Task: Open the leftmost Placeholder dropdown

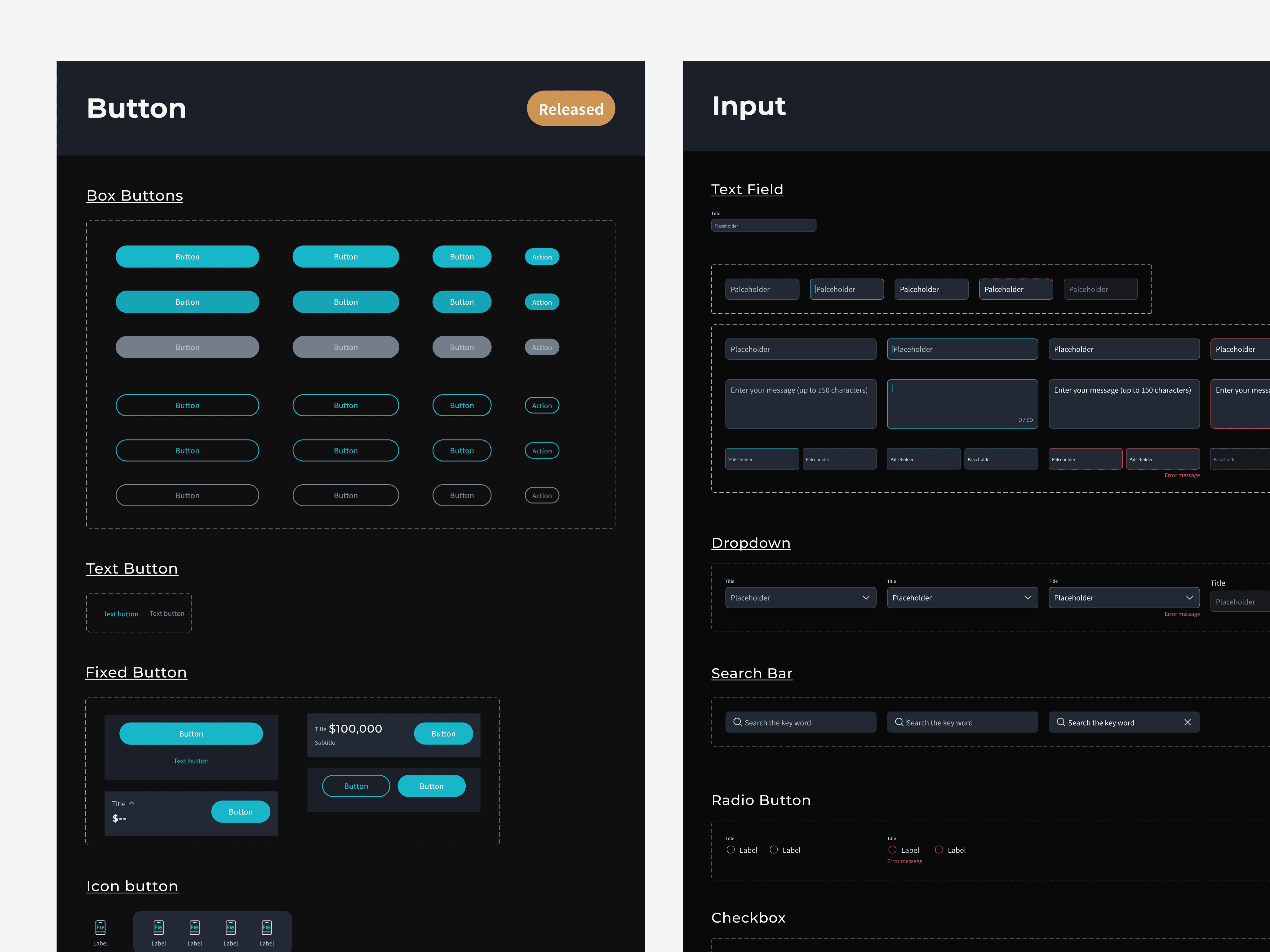Action: 800,598
